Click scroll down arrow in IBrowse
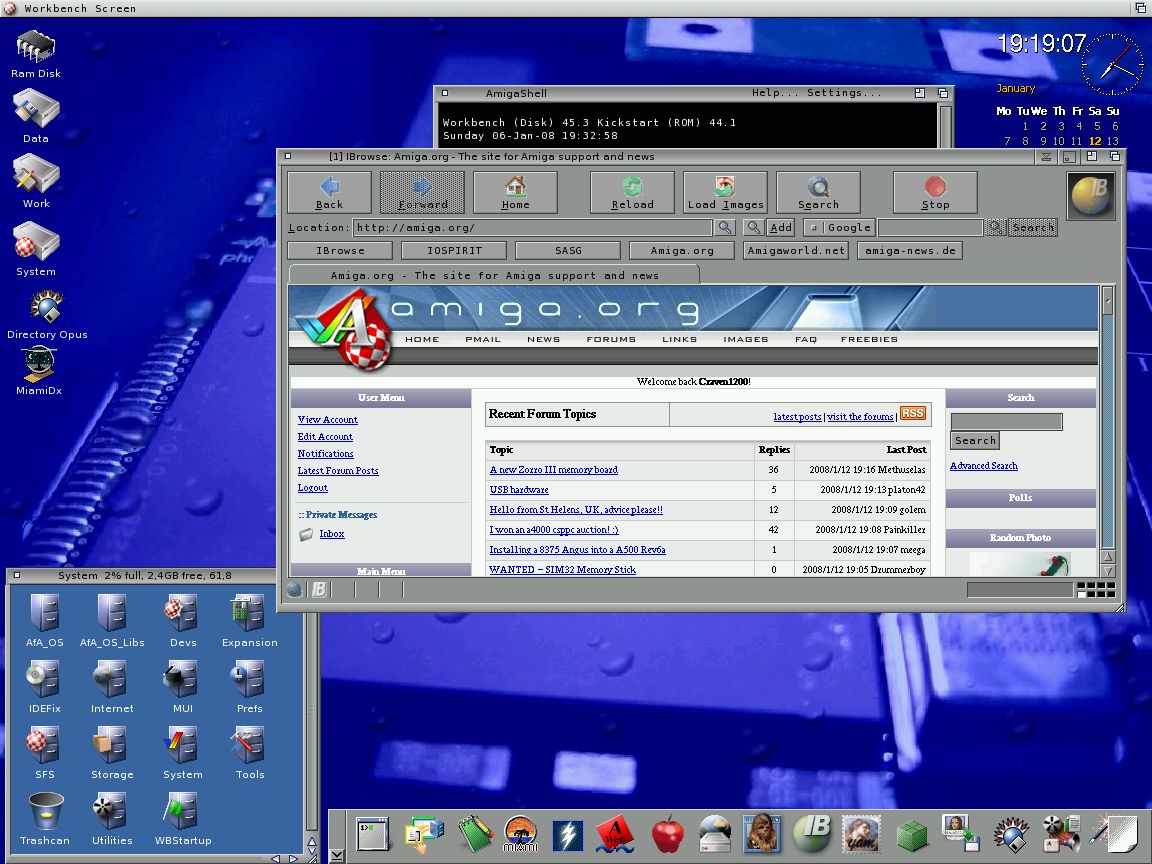Screen dimensions: 1152x864 1108,571
